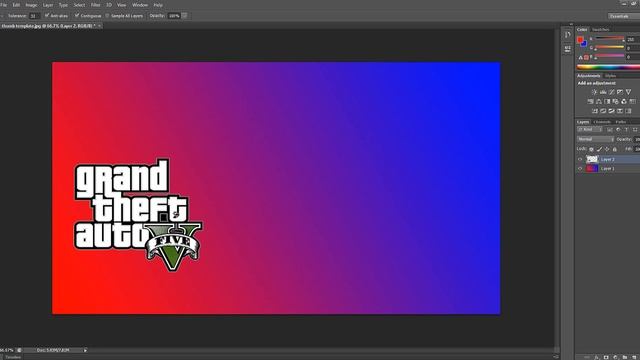Expand the collapsed panel dock arrows
The image size is (640, 360).
click(x=571, y=24)
